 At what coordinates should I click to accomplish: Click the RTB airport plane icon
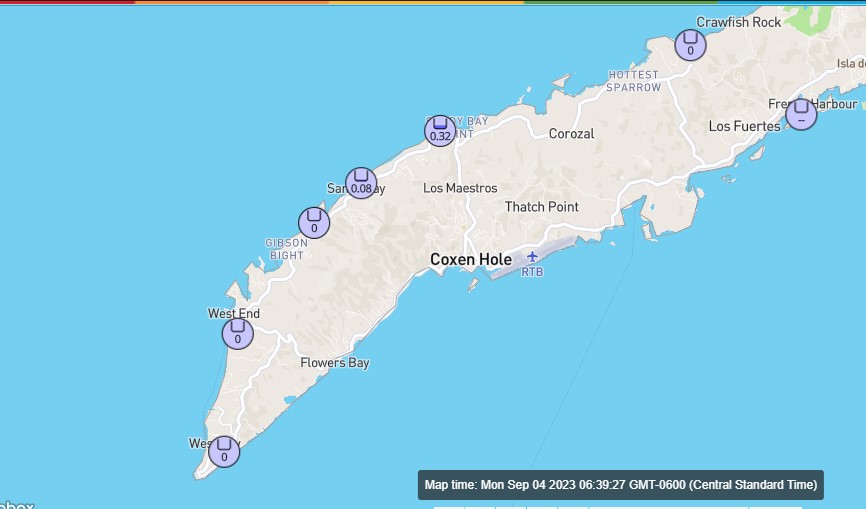coord(532,257)
